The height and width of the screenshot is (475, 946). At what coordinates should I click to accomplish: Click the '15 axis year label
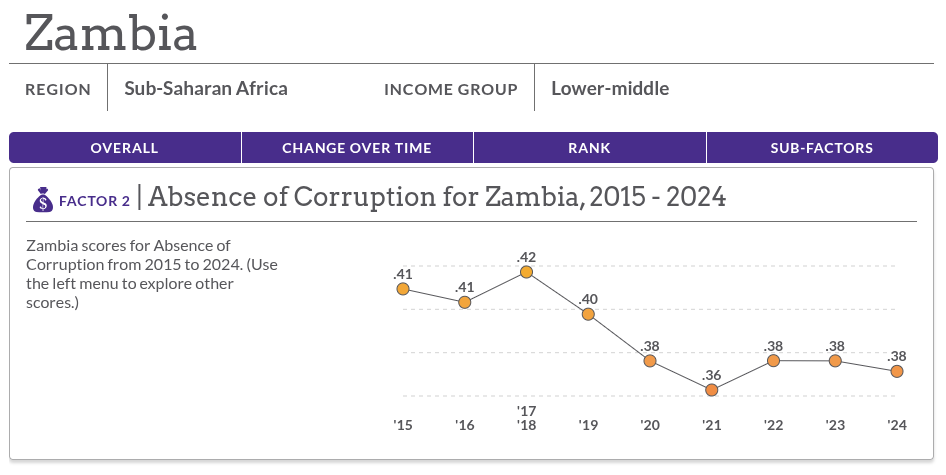pos(403,426)
